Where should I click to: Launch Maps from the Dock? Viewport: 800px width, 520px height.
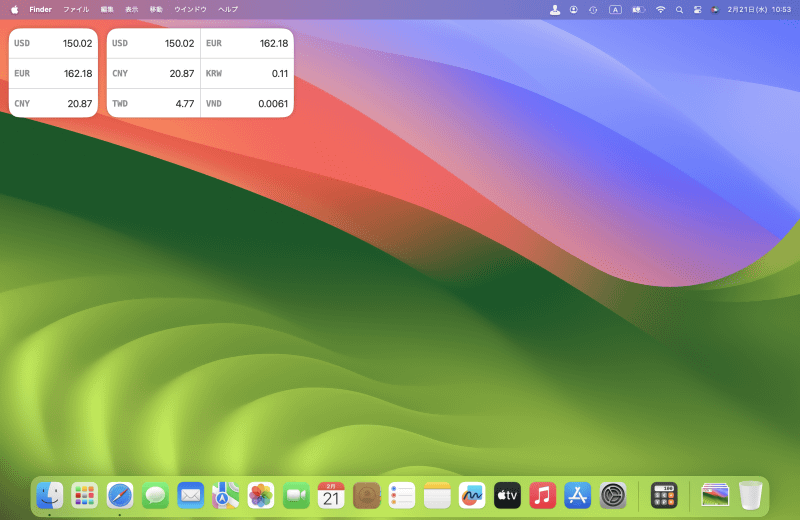click(x=226, y=495)
